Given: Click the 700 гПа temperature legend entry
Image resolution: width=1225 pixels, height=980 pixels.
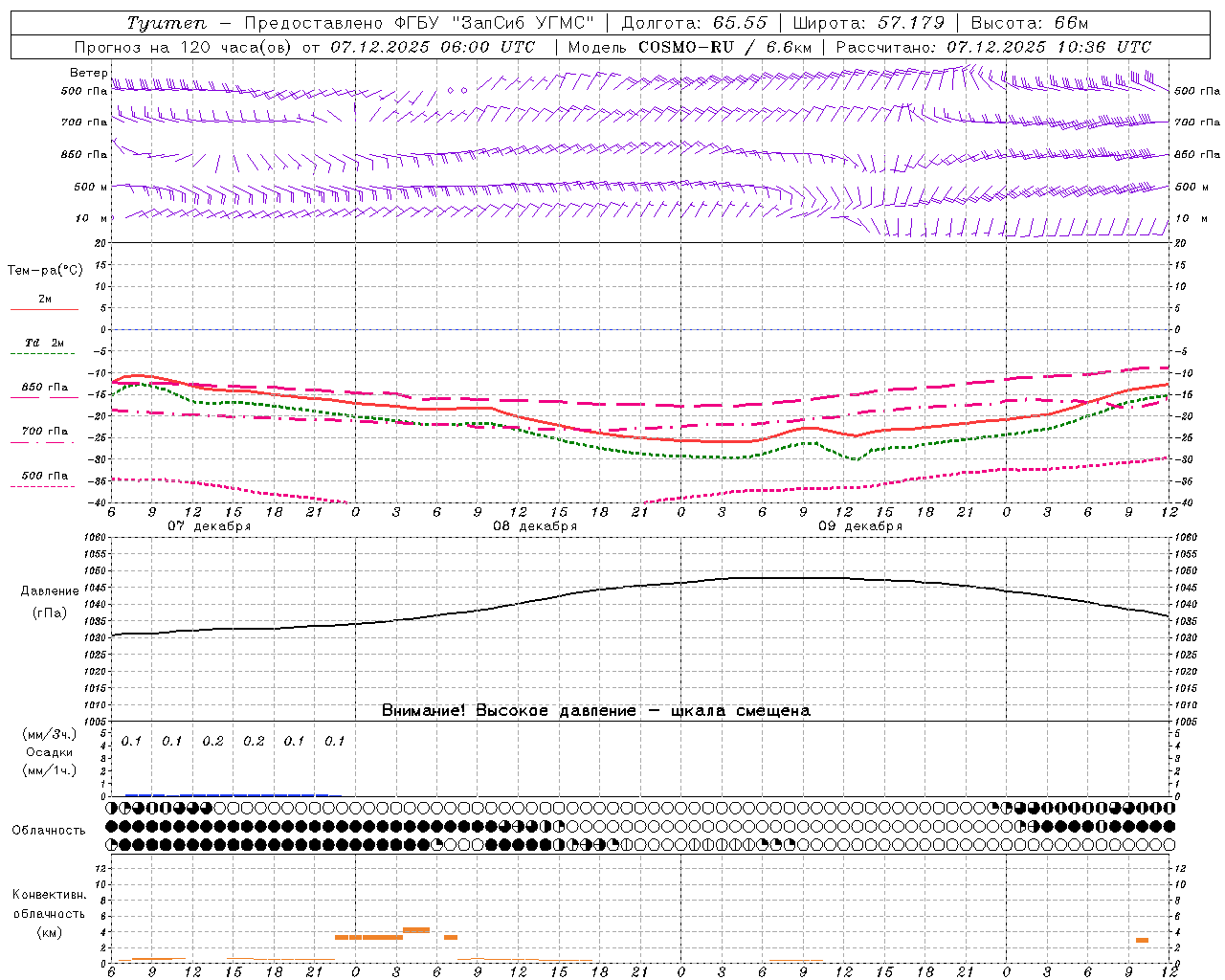Looking at the screenshot, I should 45,431.
